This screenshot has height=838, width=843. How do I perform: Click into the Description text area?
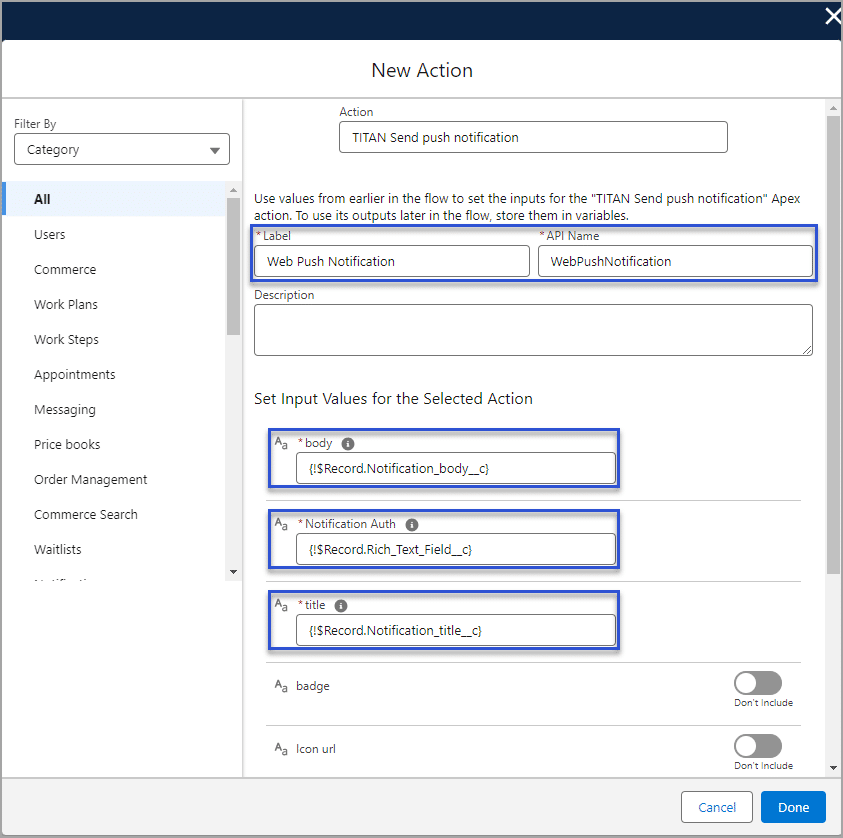533,330
